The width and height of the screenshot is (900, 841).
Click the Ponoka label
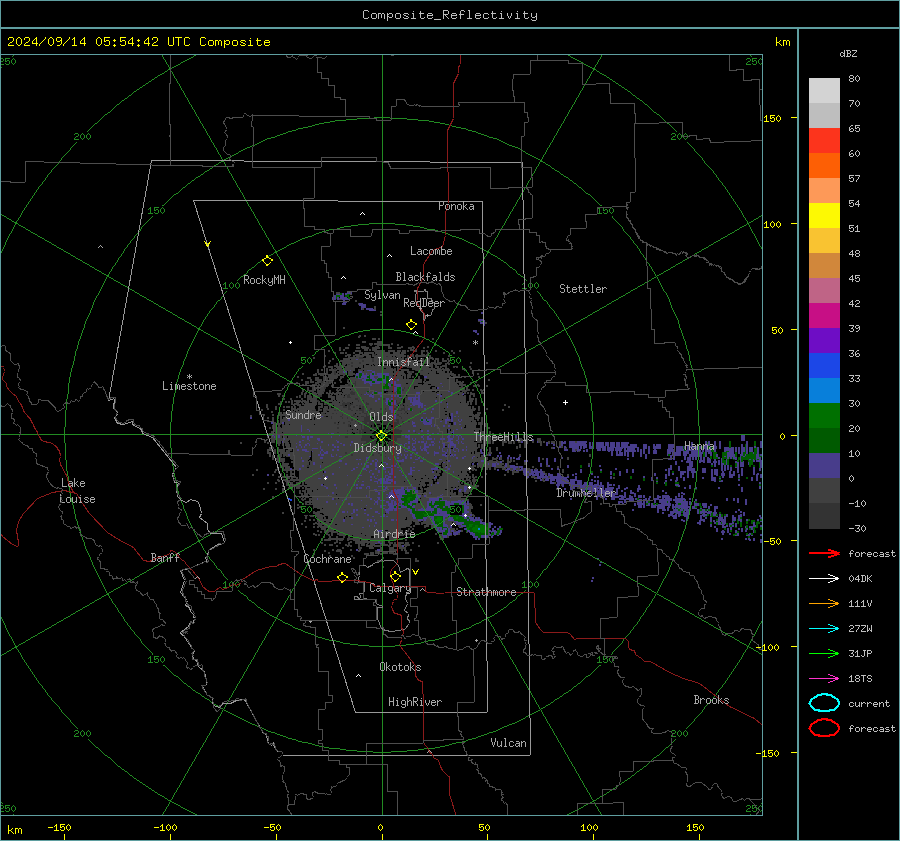coord(456,206)
